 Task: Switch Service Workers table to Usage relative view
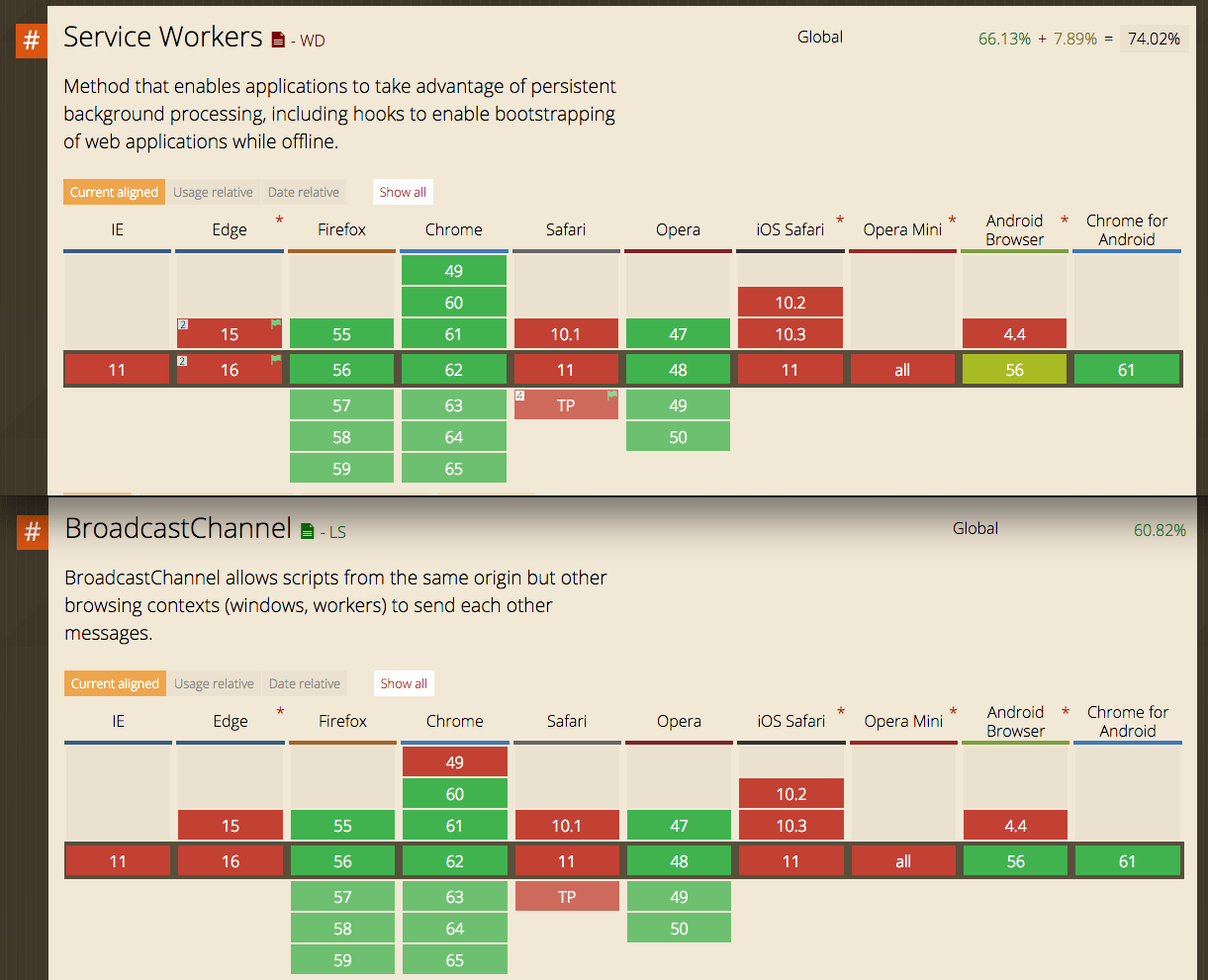[x=213, y=192]
